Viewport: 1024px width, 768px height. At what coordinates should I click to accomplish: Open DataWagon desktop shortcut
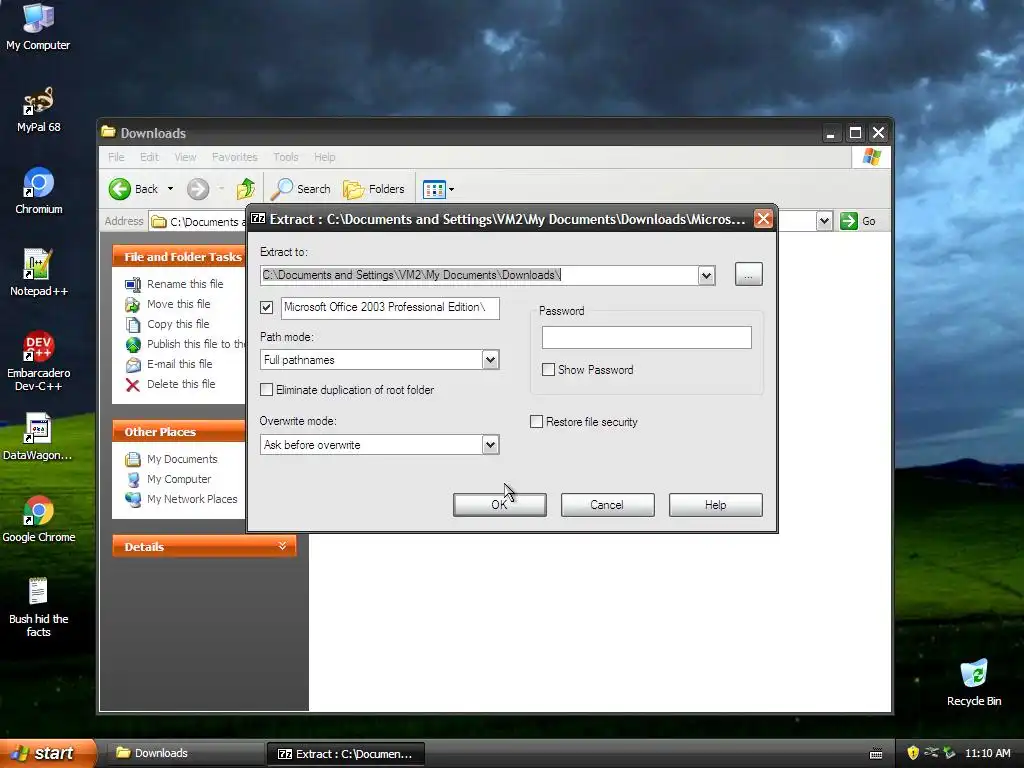click(38, 436)
